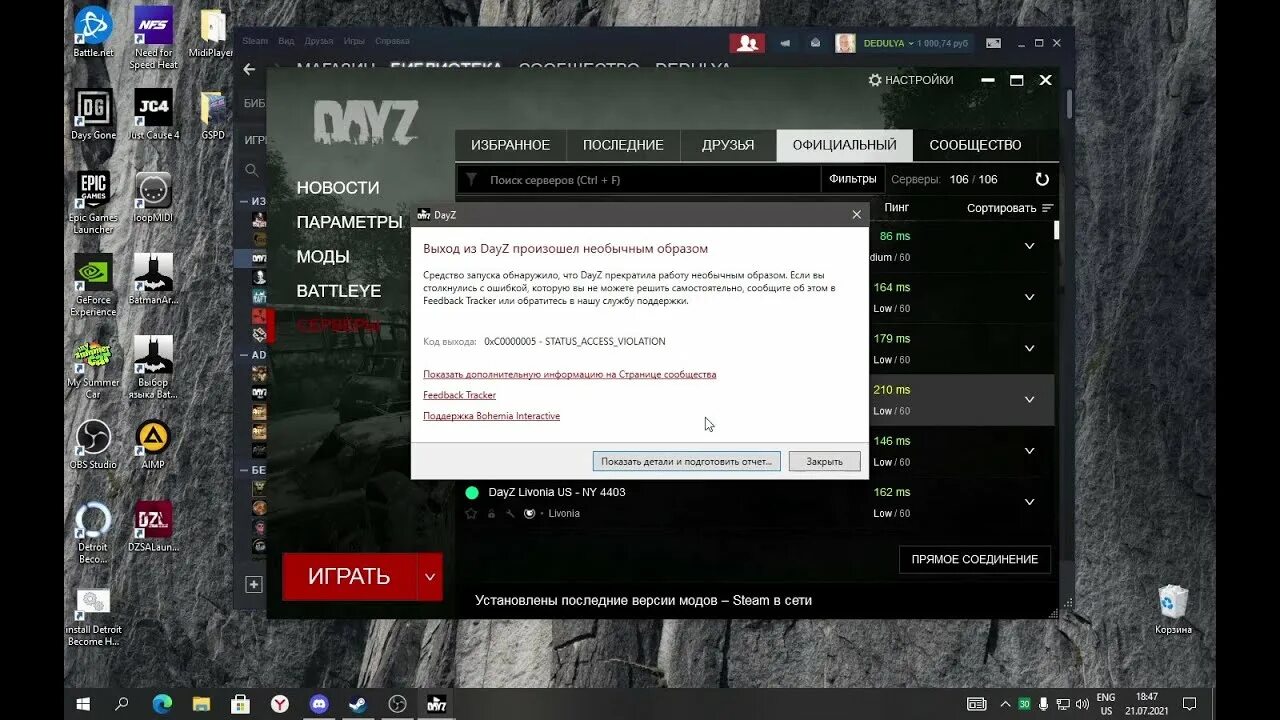
Task: Open the Steam inbox envelope icon
Action: click(x=815, y=43)
